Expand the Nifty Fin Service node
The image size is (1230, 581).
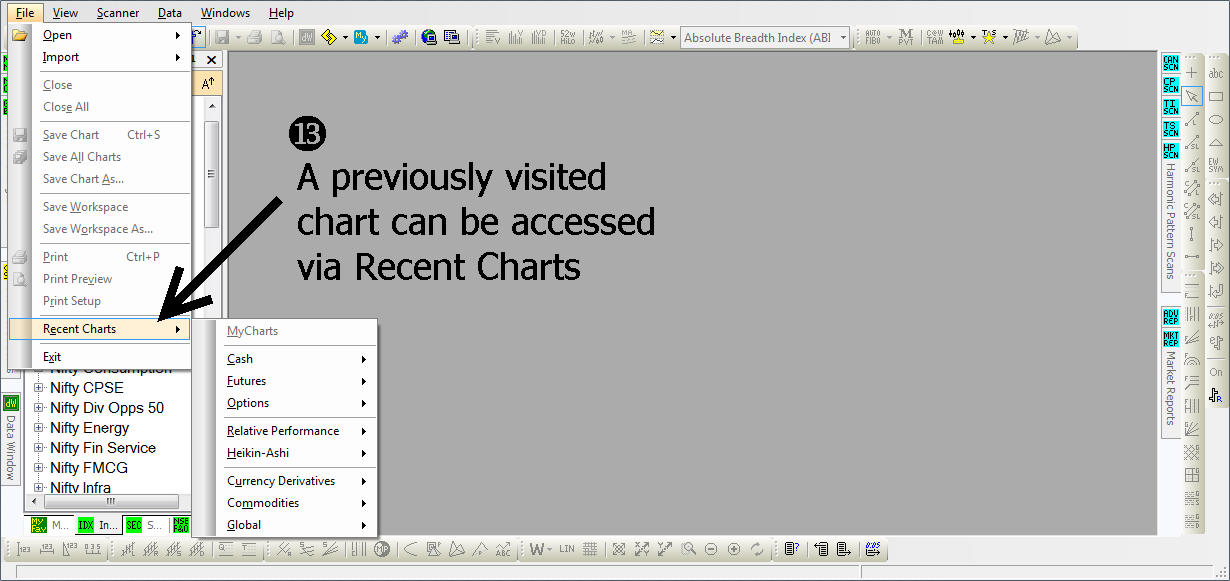coord(39,448)
